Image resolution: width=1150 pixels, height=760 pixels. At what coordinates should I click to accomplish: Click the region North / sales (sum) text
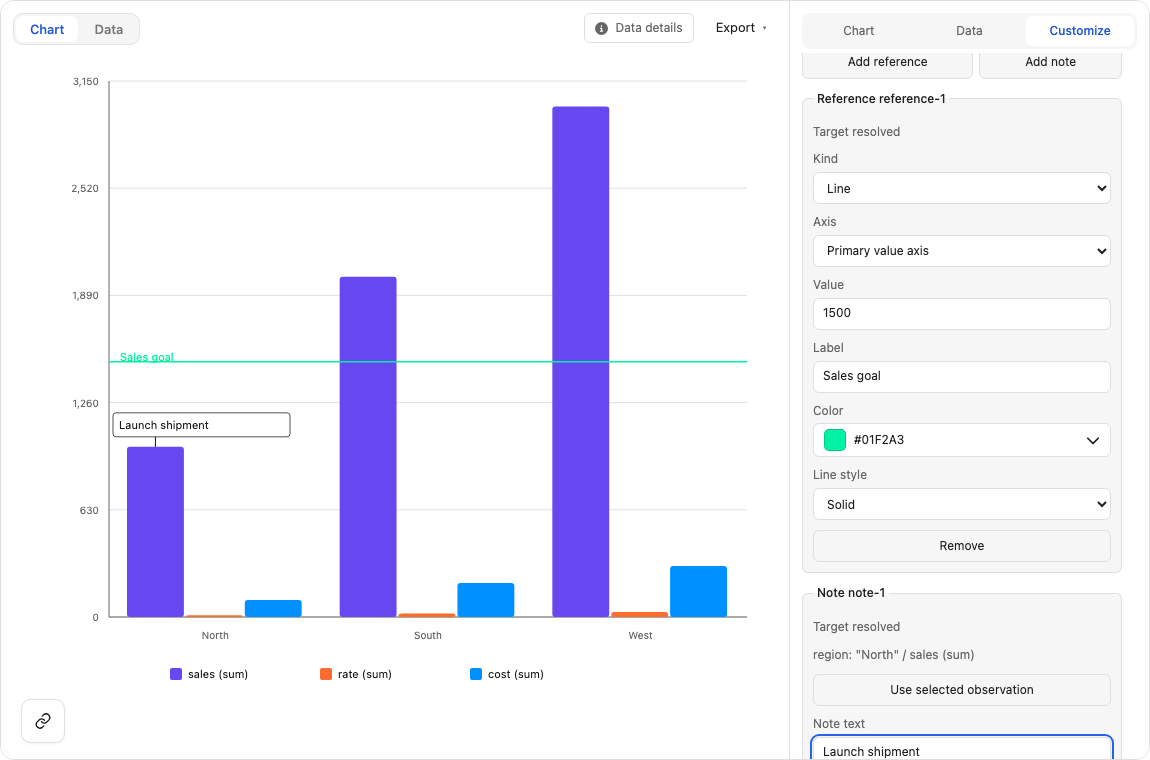[x=893, y=655]
